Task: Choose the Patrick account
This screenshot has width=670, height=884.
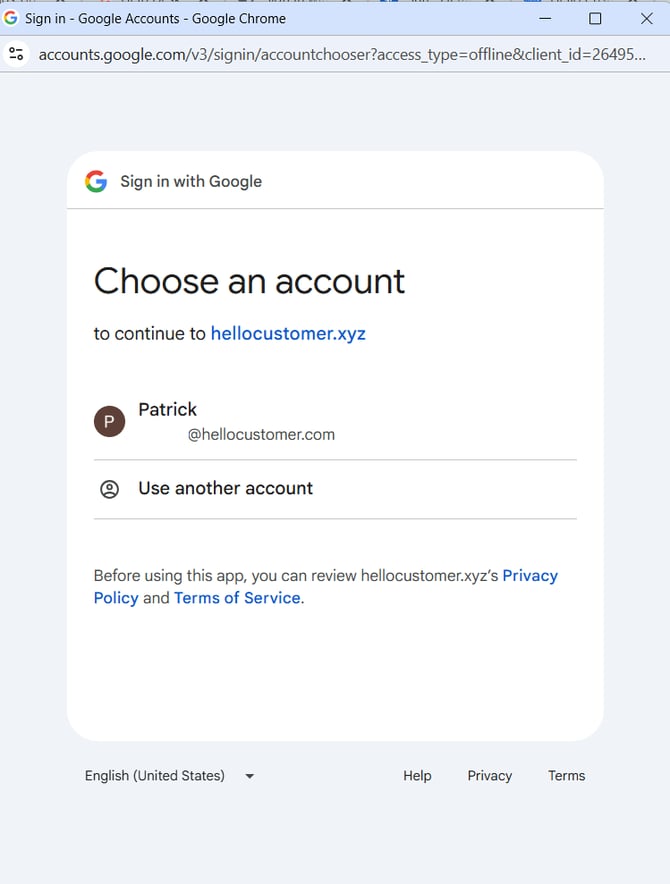Action: pos(335,421)
